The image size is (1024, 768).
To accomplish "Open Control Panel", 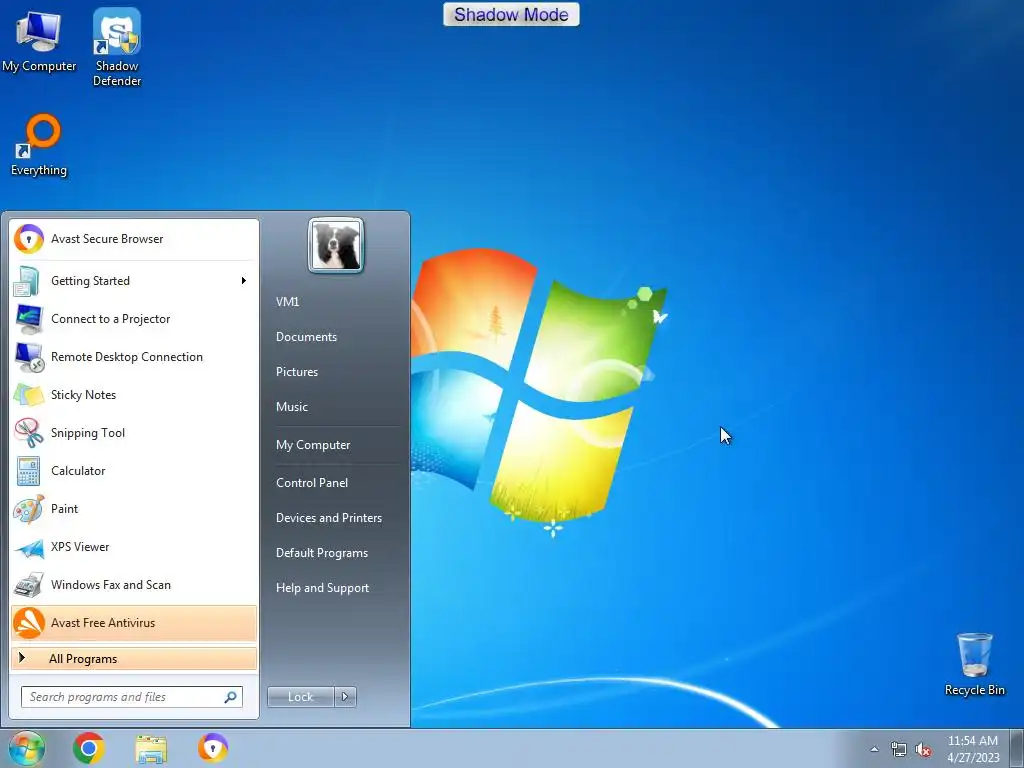I will tap(312, 483).
